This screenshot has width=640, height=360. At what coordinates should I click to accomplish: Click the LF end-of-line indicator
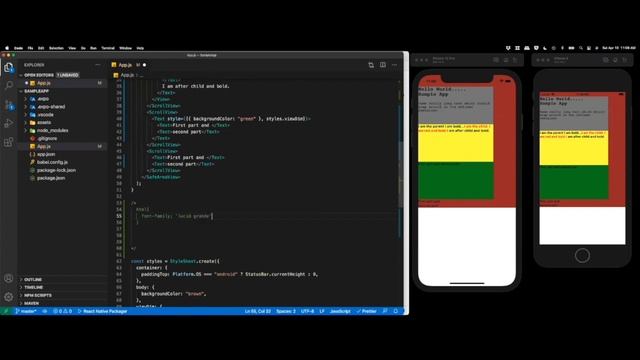pos(322,311)
